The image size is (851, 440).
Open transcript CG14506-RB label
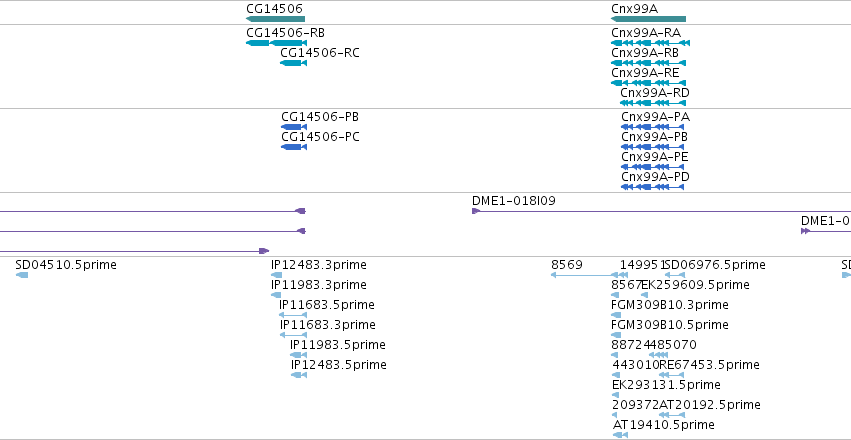point(285,33)
